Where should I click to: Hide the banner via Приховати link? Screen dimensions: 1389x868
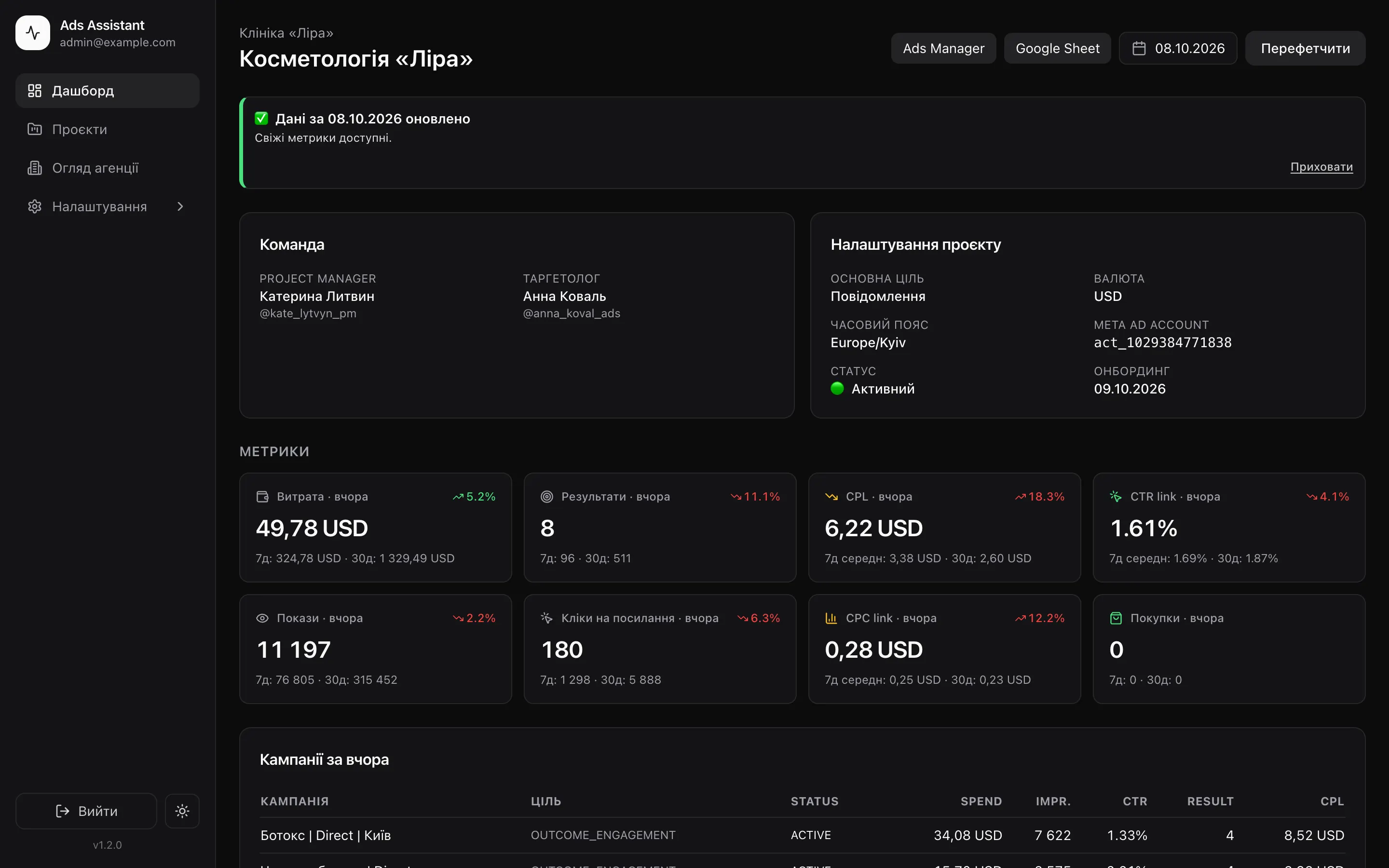point(1321,166)
